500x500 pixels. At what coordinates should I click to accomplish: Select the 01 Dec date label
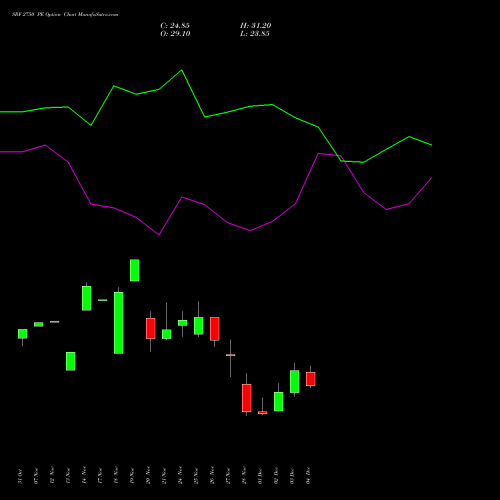pyautogui.click(x=260, y=476)
